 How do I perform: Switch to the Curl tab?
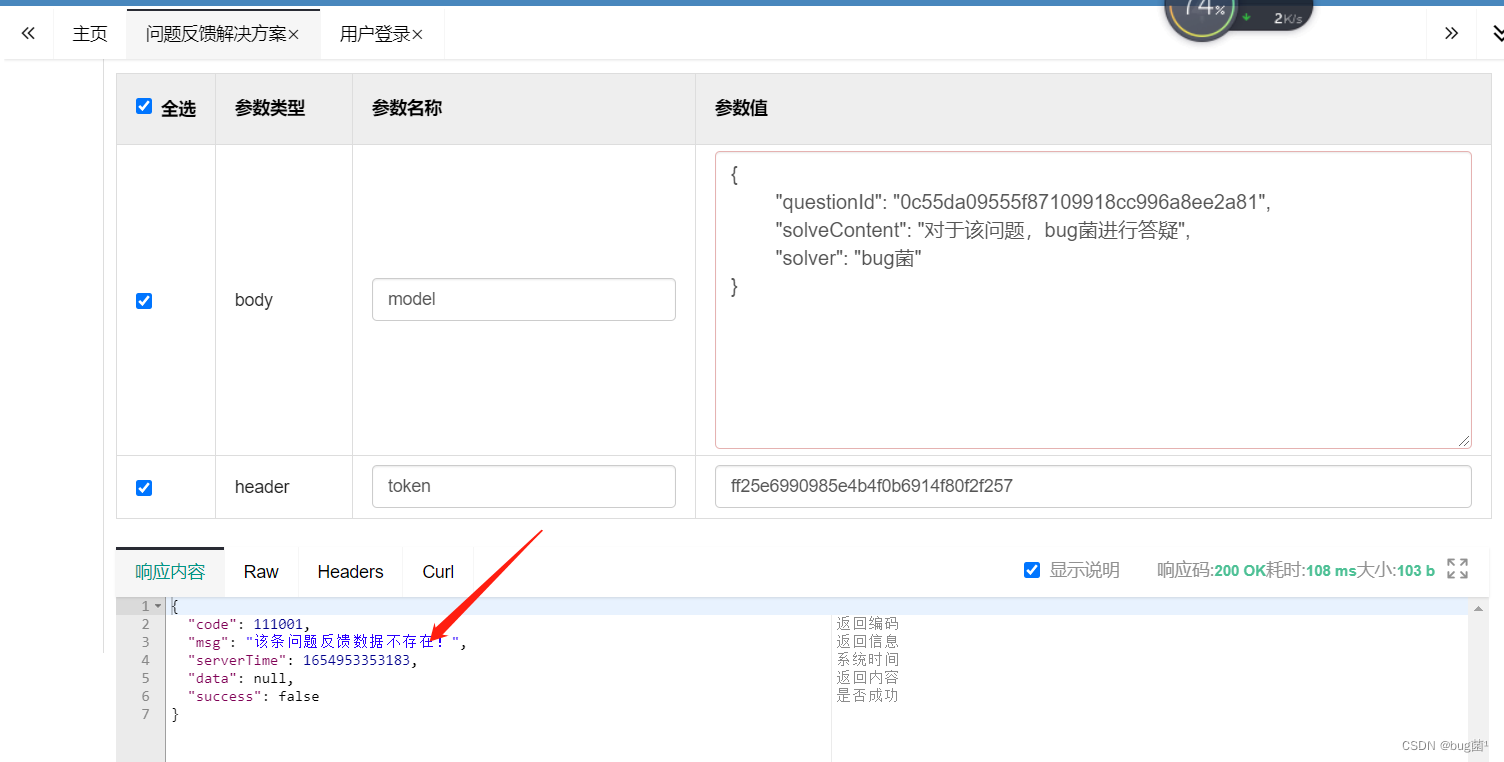(438, 572)
